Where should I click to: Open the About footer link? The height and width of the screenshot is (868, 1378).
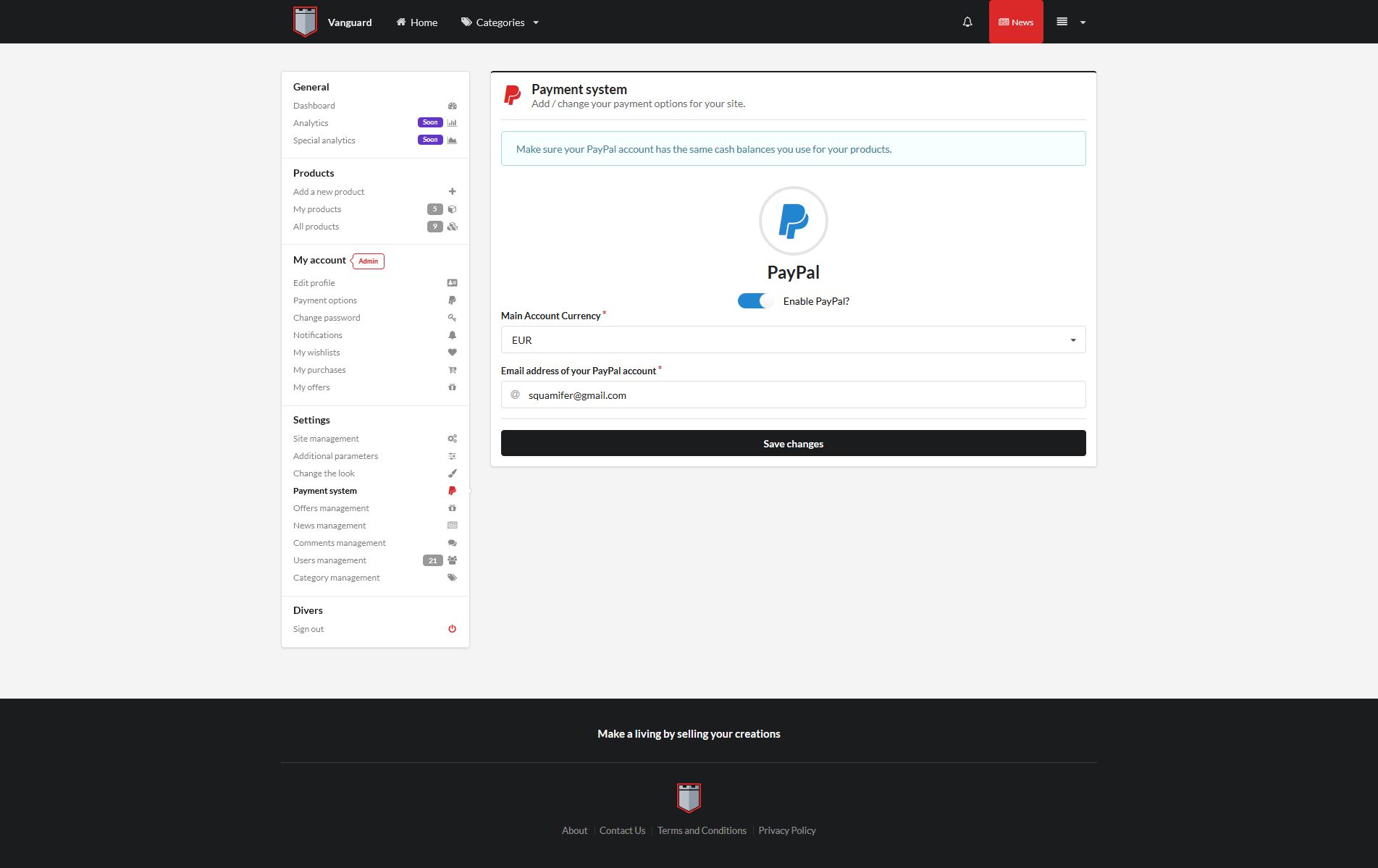click(574, 830)
